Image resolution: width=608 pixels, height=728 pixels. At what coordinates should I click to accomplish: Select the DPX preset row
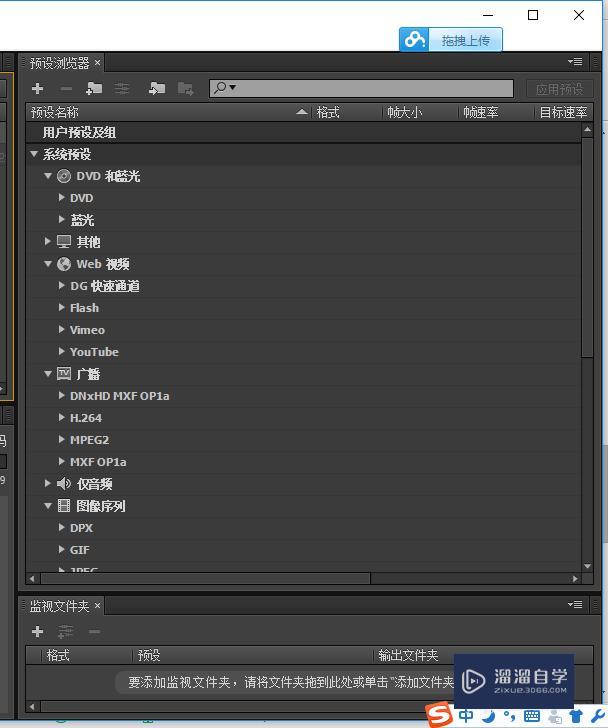(304, 528)
